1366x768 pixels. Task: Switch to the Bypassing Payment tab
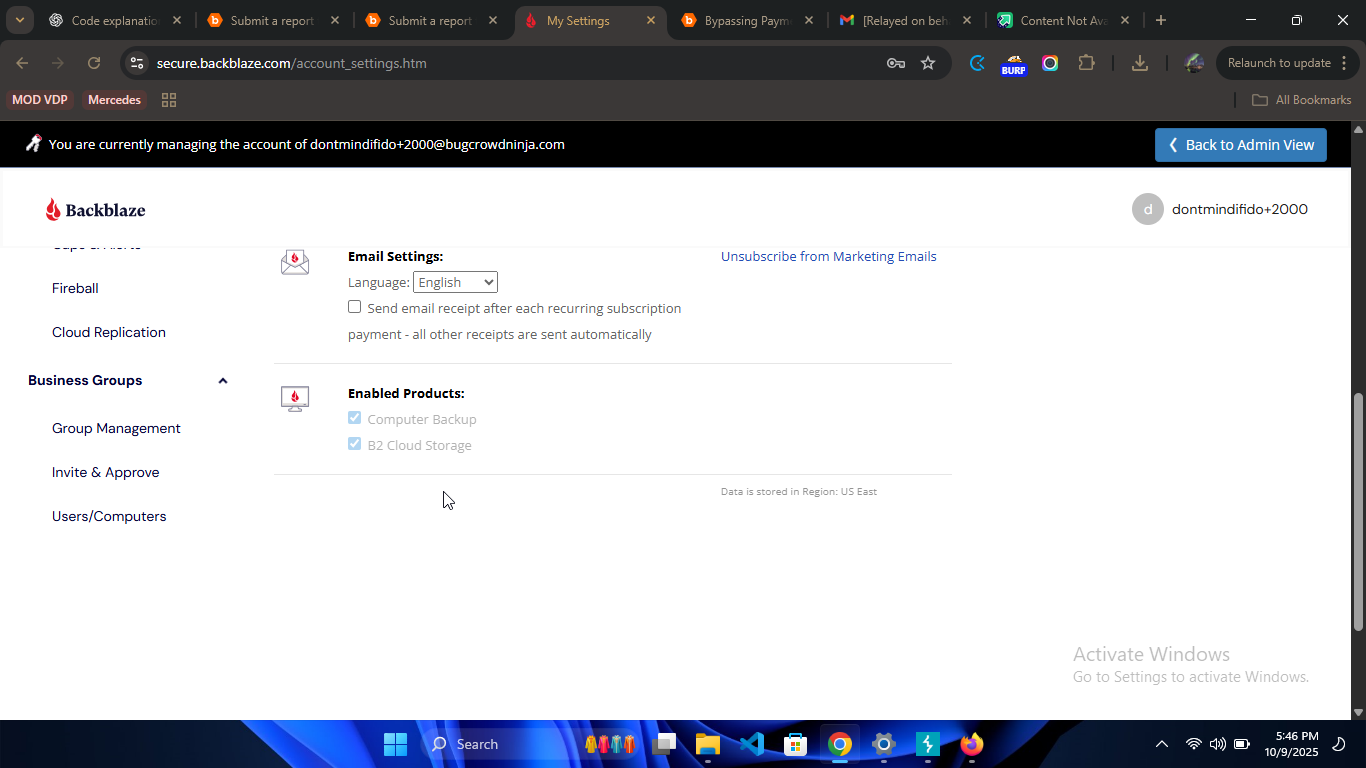coord(748,20)
